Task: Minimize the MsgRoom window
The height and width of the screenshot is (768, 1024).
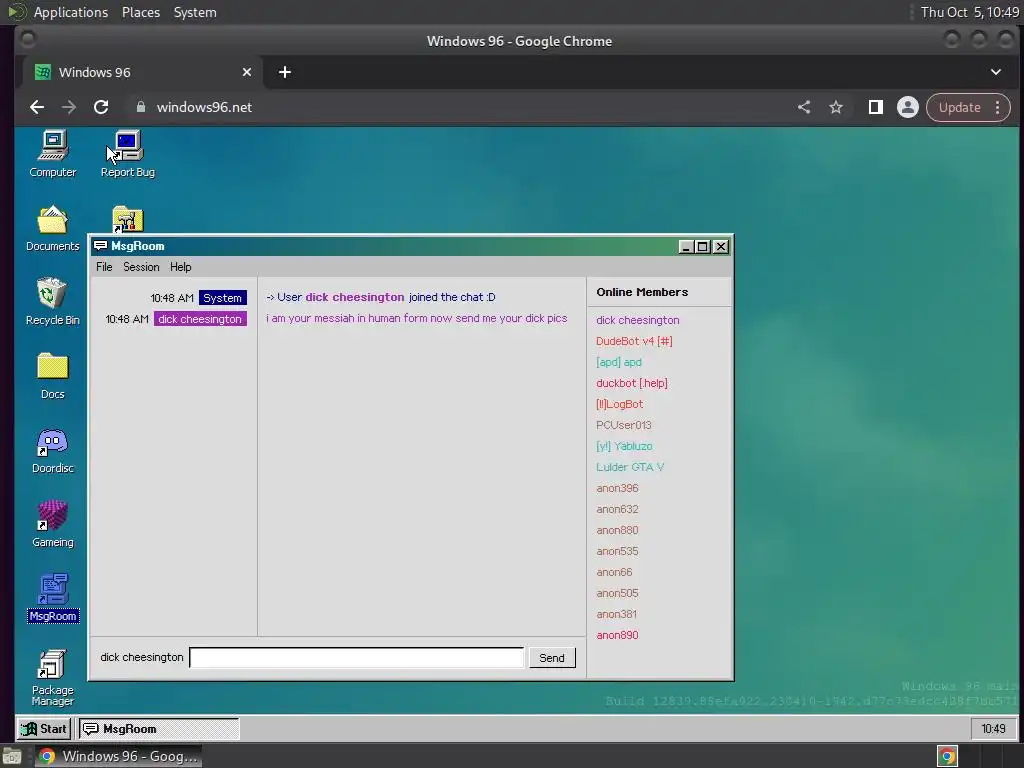Action: pos(685,246)
